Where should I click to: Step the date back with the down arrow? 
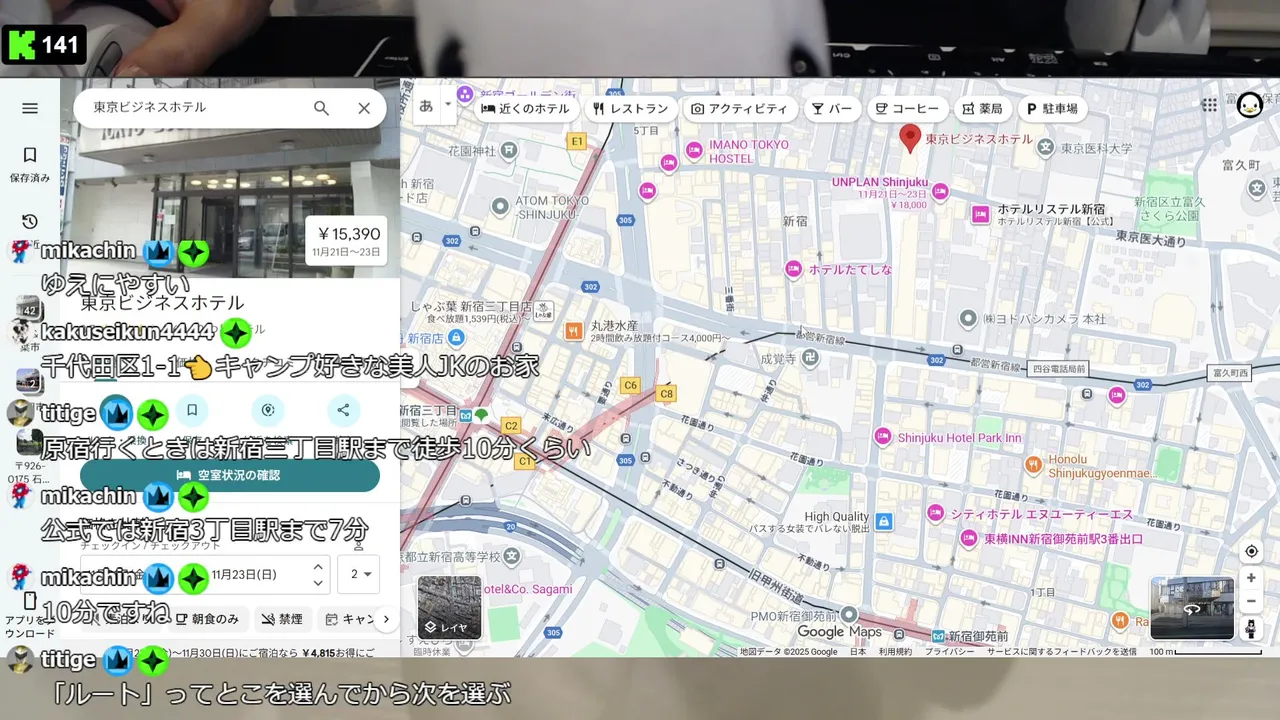[318, 583]
